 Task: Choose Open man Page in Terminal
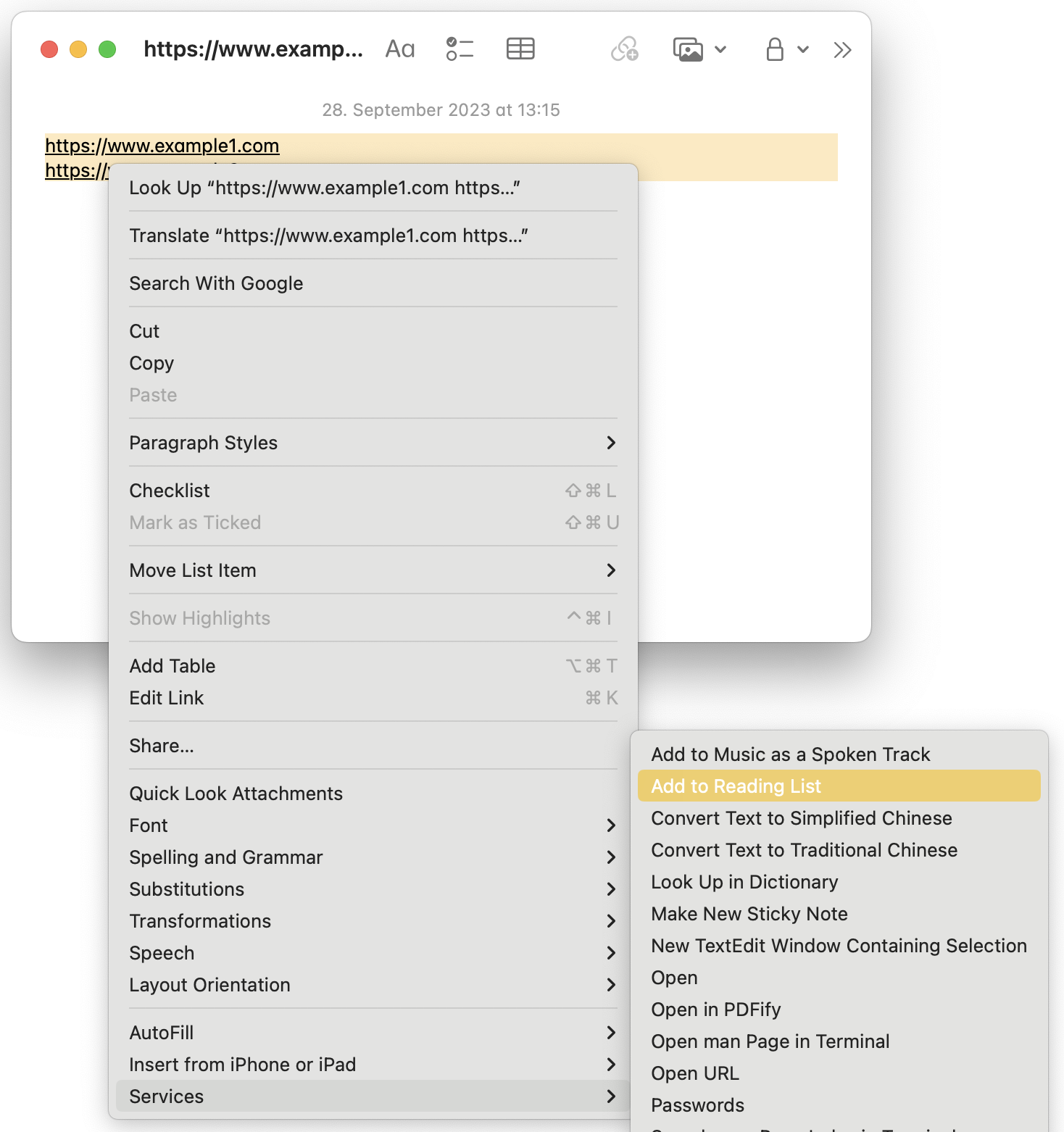(x=770, y=1041)
